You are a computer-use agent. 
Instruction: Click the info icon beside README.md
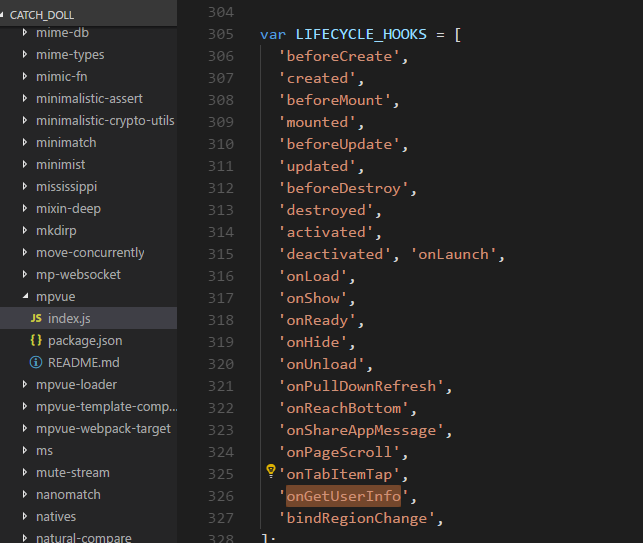[x=36, y=362]
